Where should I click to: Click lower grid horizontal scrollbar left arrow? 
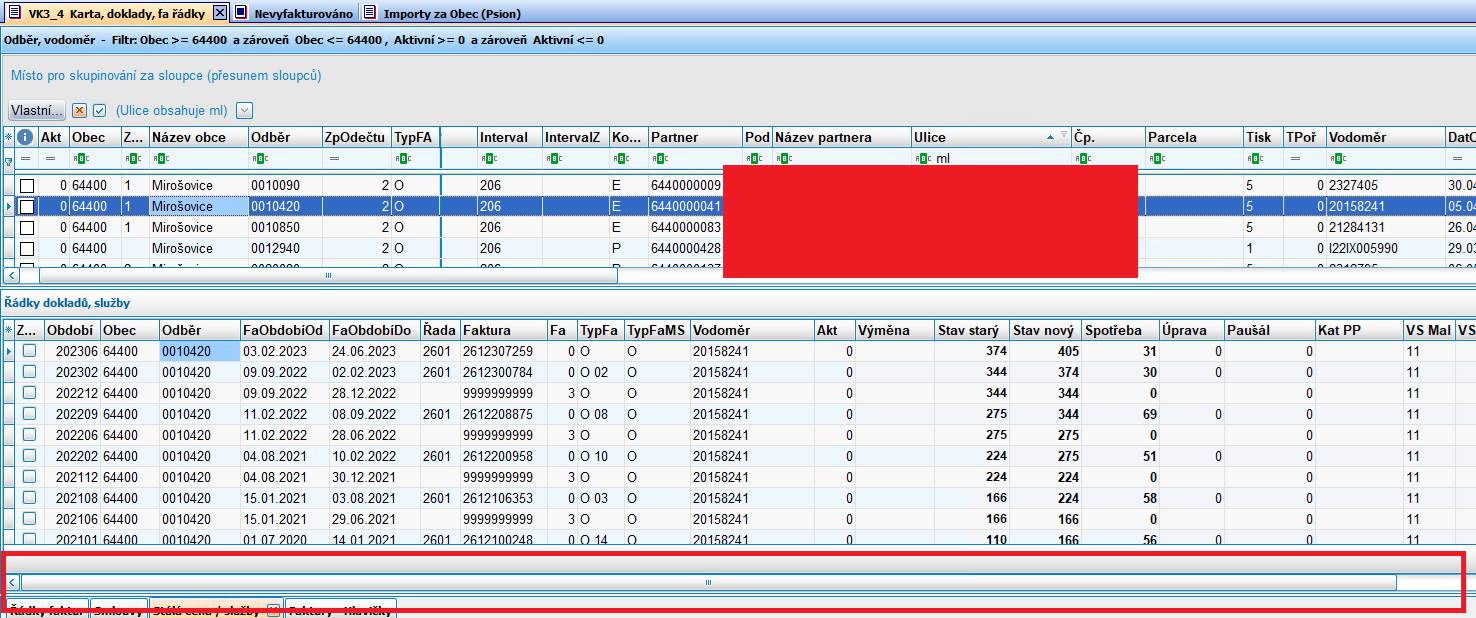(x=12, y=582)
